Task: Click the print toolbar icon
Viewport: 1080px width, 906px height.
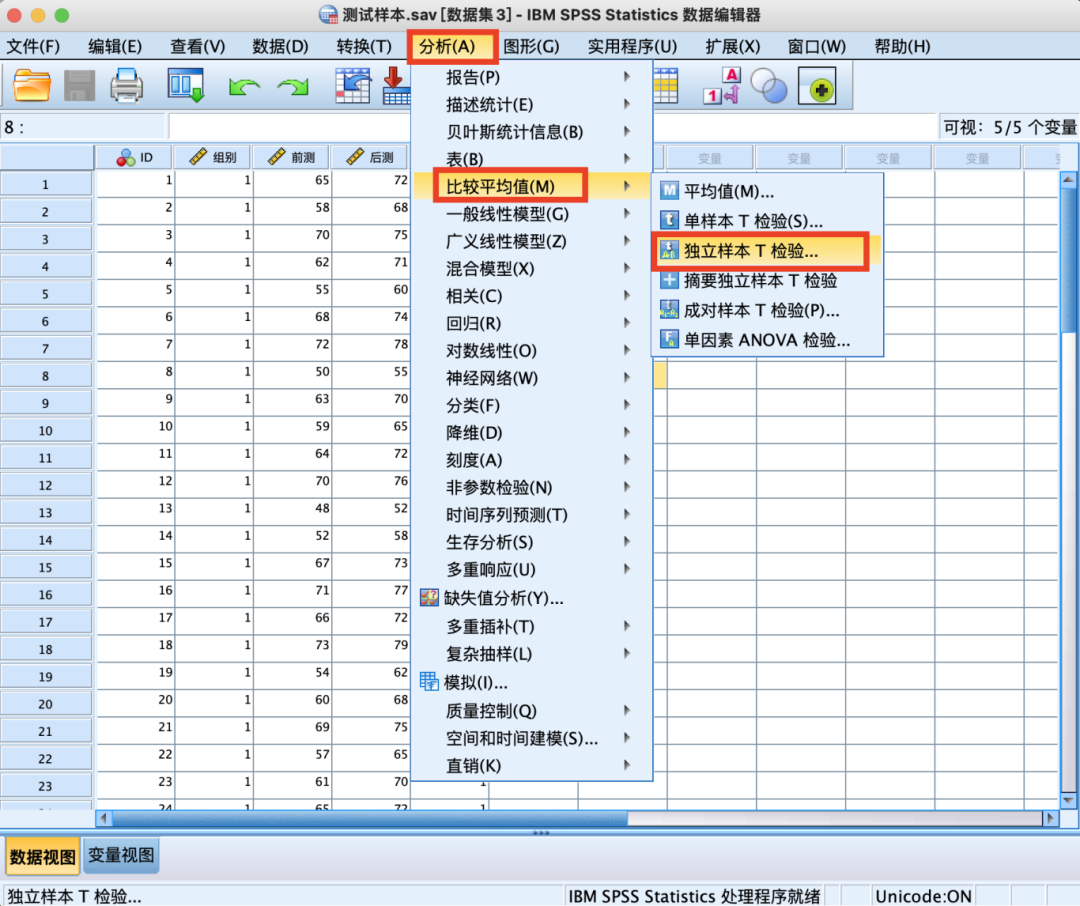Action: click(127, 87)
